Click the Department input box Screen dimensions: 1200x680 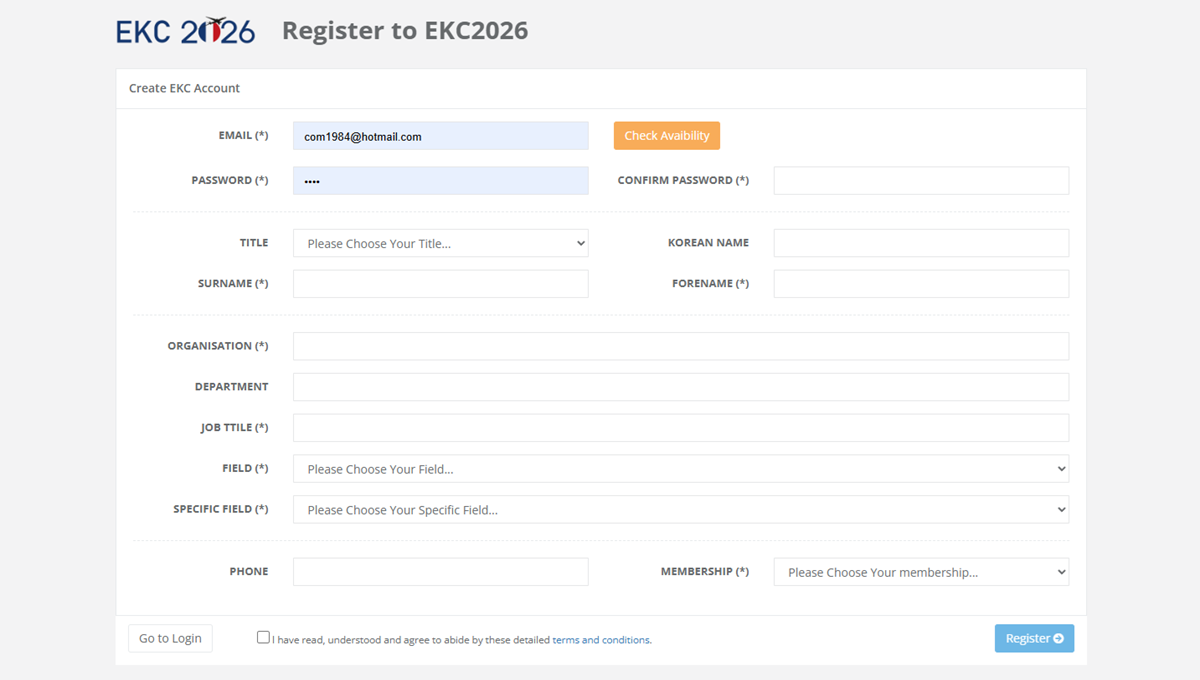680,387
